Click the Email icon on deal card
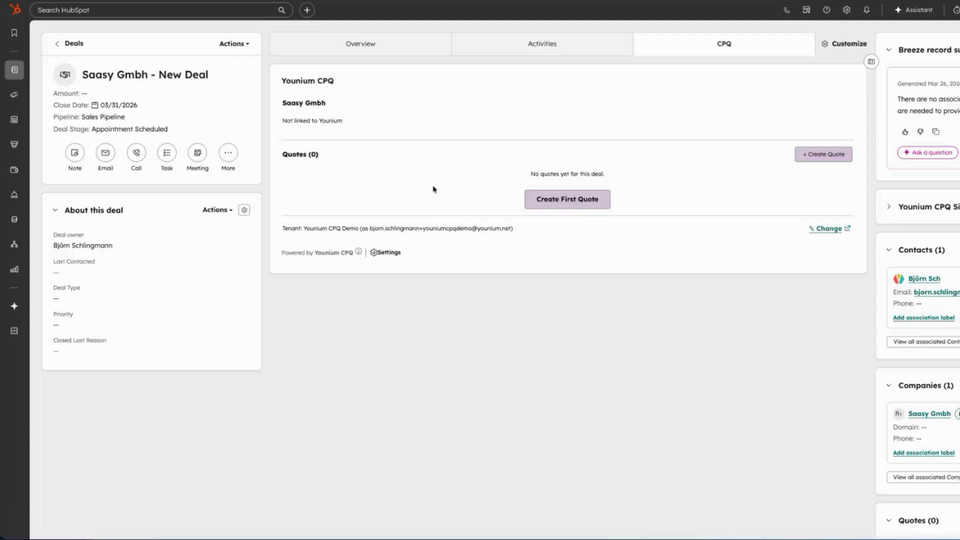This screenshot has width=960, height=540. 105,153
